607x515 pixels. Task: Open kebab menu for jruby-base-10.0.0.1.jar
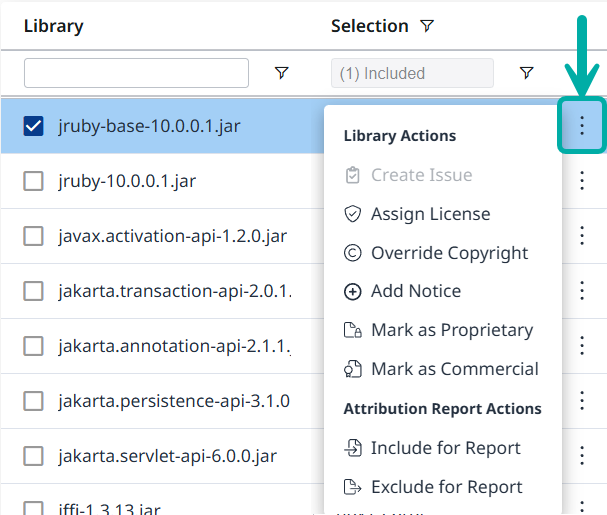pos(581,126)
